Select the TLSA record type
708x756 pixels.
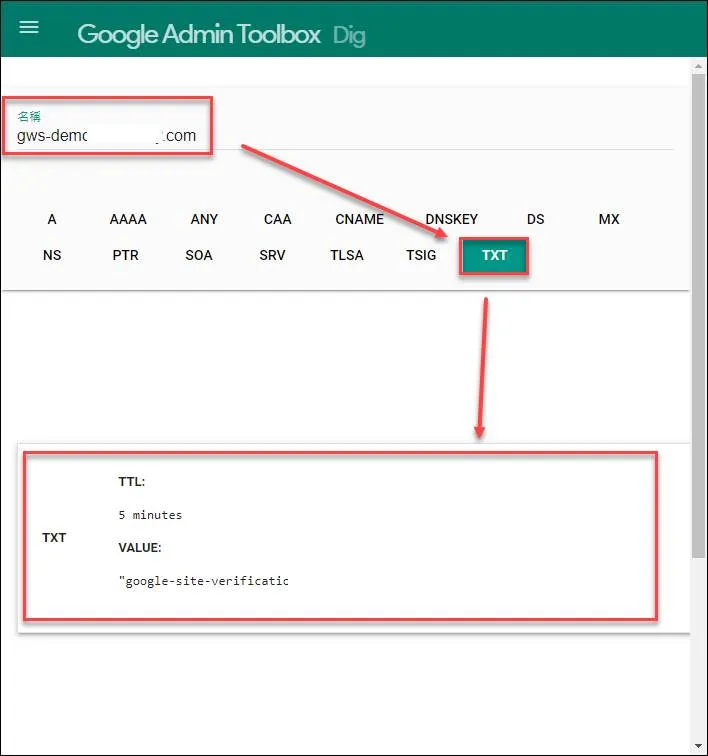click(347, 255)
